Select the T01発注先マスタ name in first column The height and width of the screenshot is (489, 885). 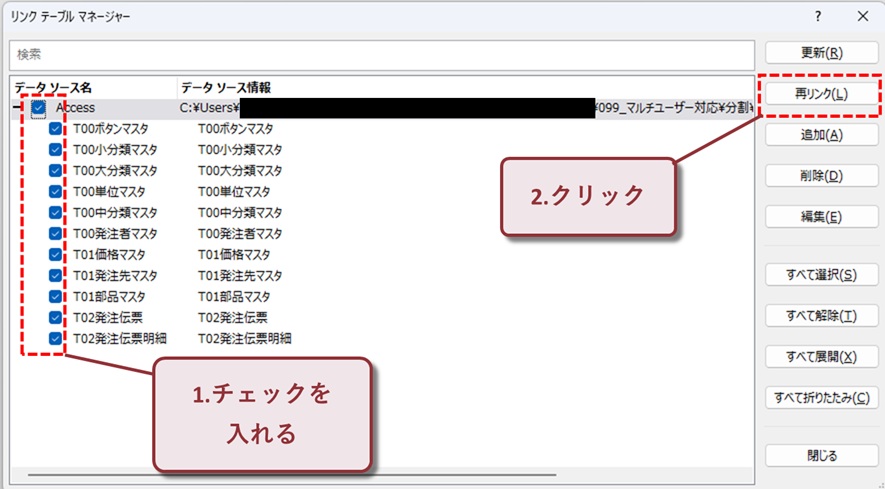tap(115, 276)
